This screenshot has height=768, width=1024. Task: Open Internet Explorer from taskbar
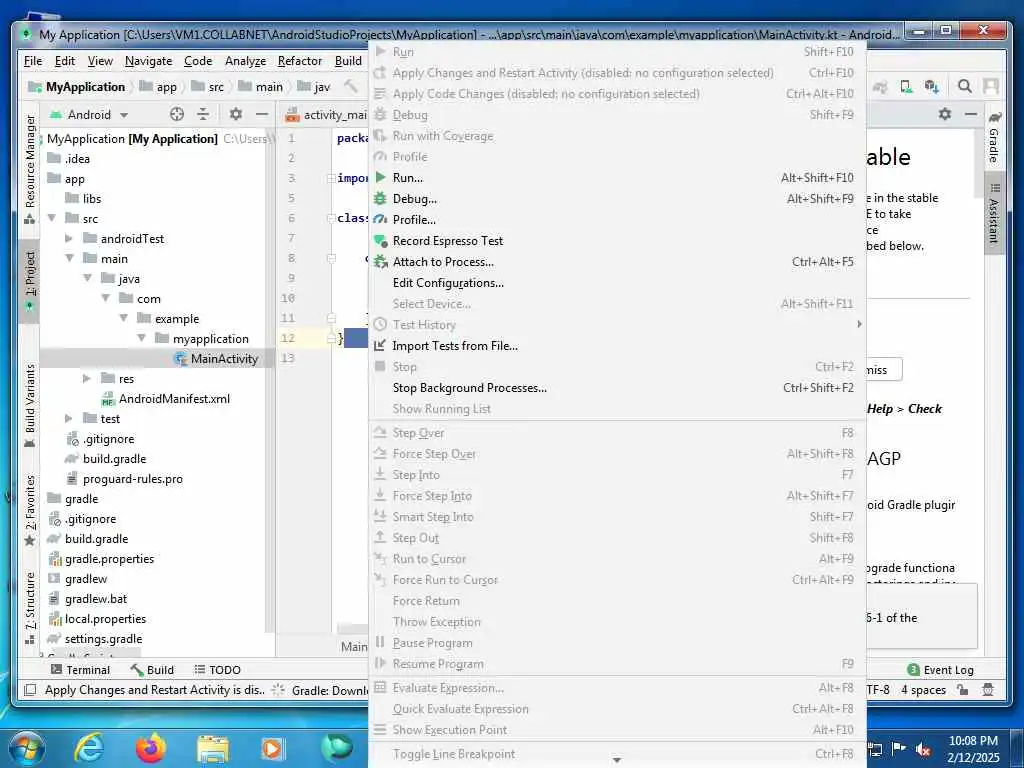(x=89, y=748)
